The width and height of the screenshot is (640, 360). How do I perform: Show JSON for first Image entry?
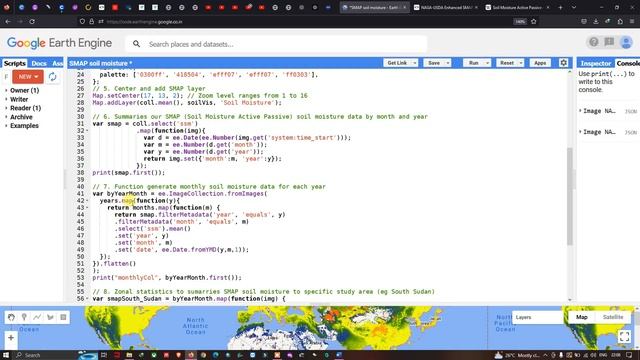point(631,111)
